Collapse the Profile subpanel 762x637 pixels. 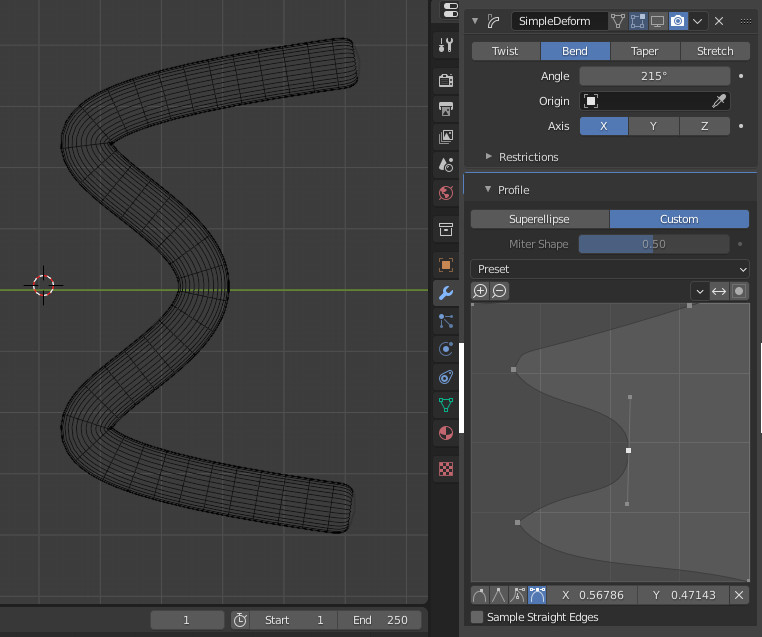[x=488, y=189]
